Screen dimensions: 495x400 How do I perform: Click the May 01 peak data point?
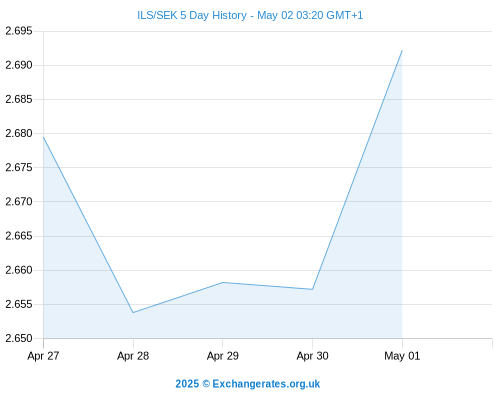click(402, 51)
